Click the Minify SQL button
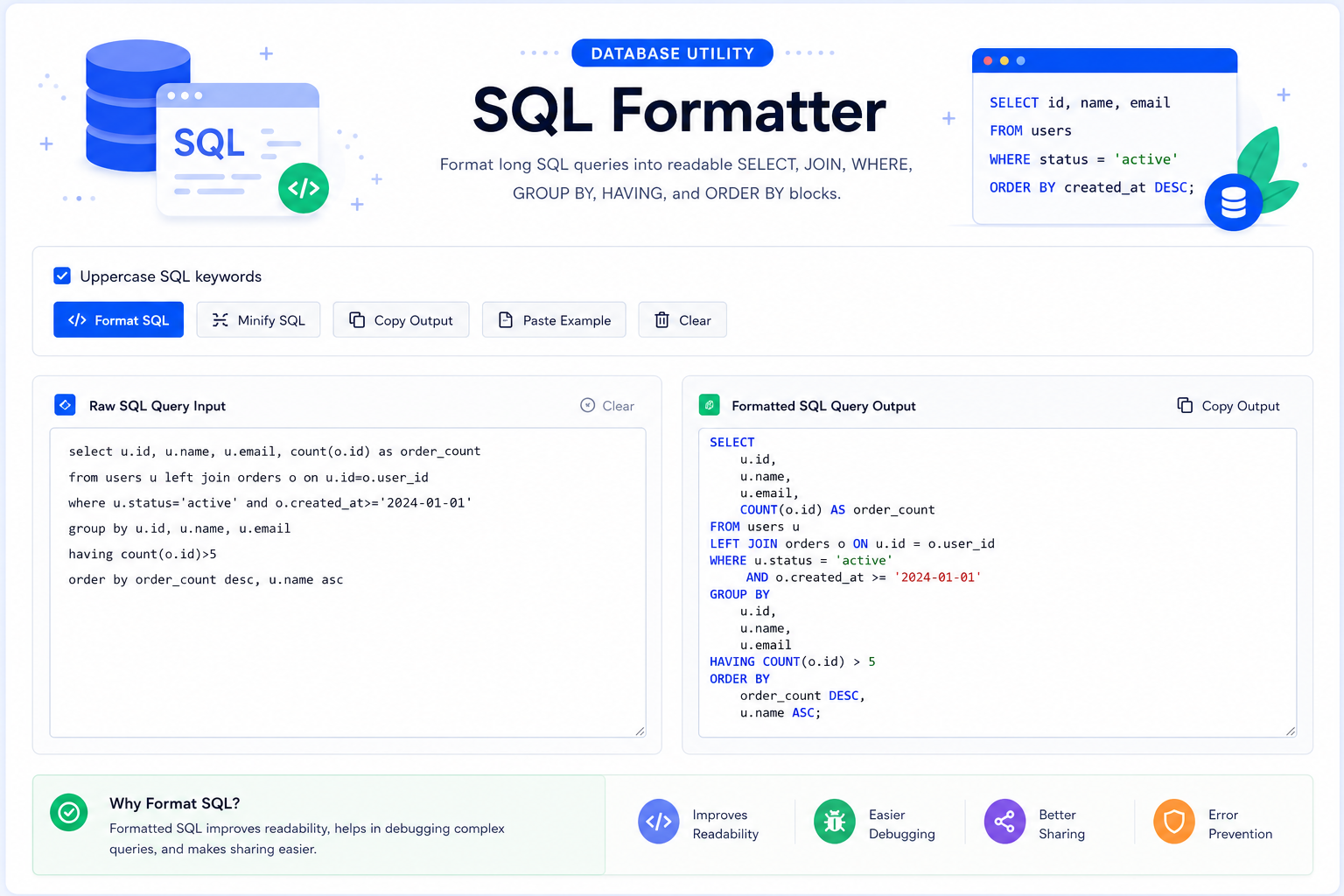1344x896 pixels. [258, 320]
